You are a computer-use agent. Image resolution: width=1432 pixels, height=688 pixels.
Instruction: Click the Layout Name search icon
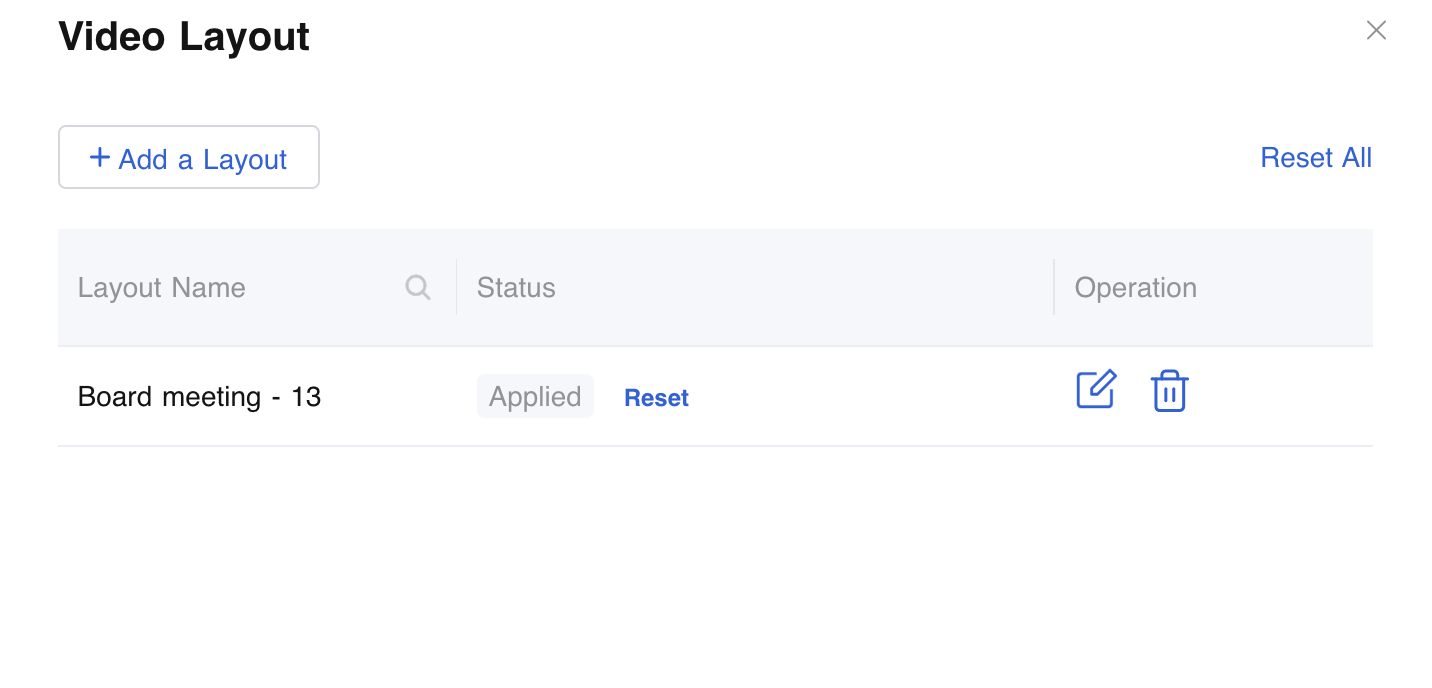(418, 288)
